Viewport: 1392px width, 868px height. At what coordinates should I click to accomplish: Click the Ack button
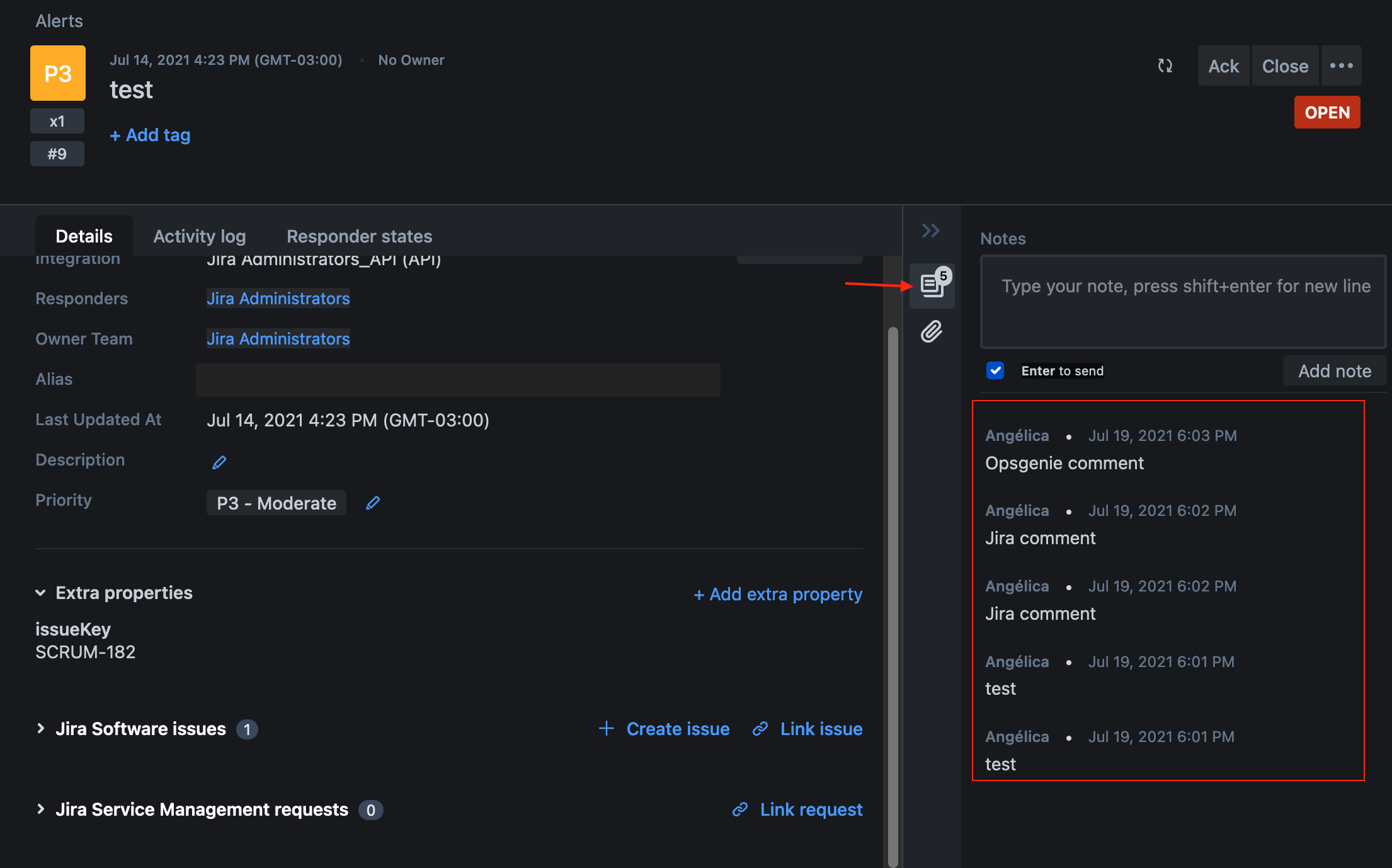coord(1223,66)
